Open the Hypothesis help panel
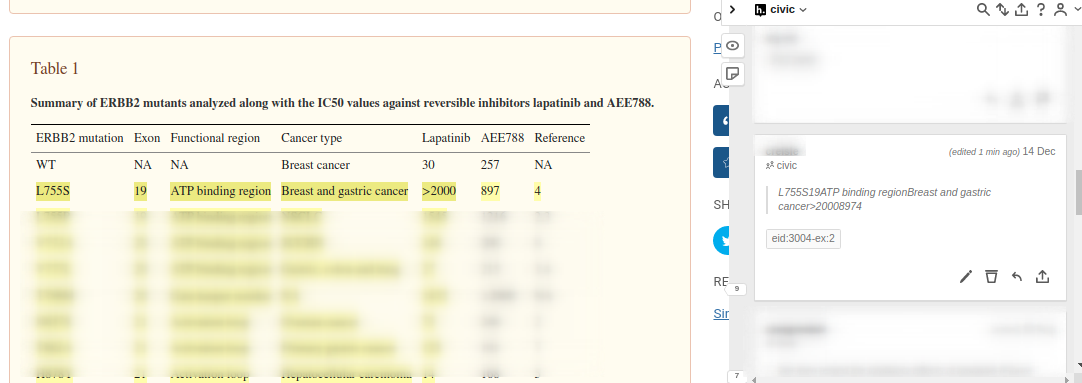 1041,10
